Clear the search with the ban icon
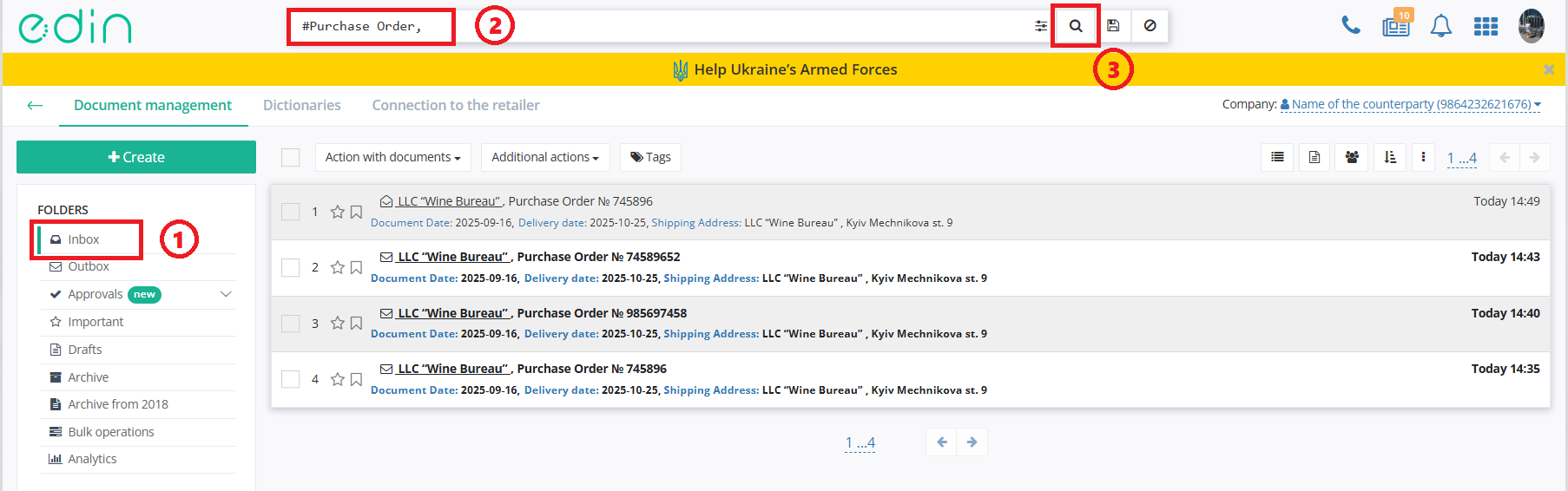1568x491 pixels. [x=1150, y=26]
